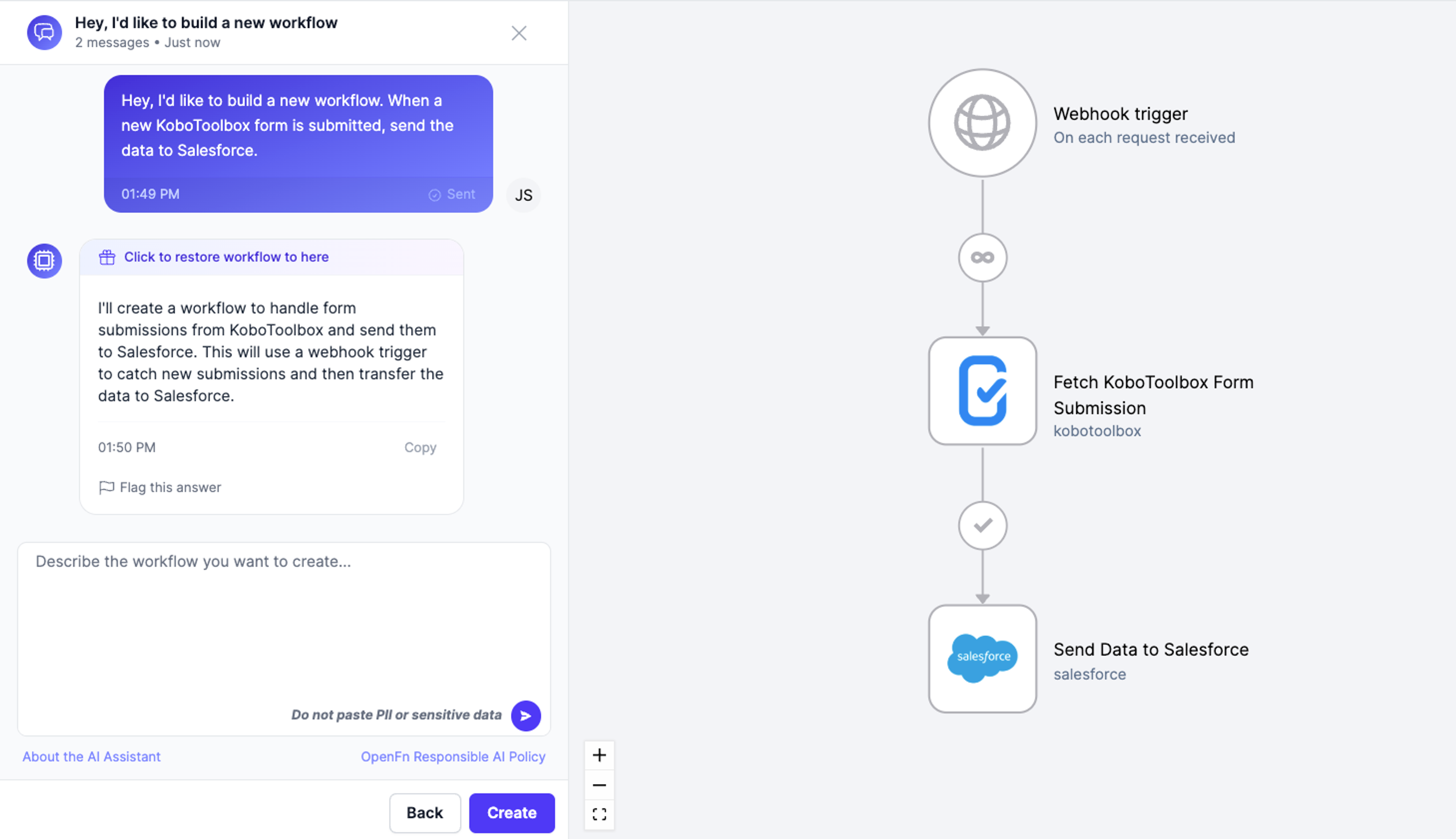Click 'On each request received' text

pyautogui.click(x=1144, y=138)
